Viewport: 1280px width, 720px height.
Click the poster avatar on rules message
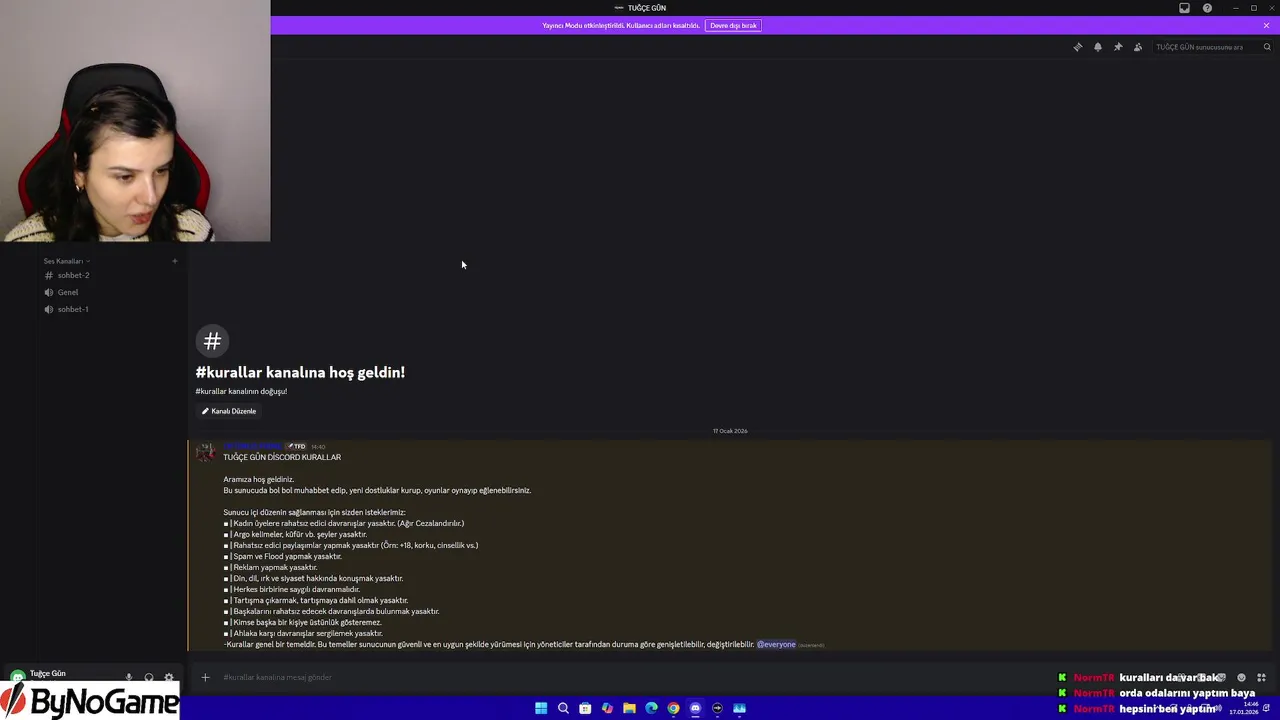coord(205,452)
